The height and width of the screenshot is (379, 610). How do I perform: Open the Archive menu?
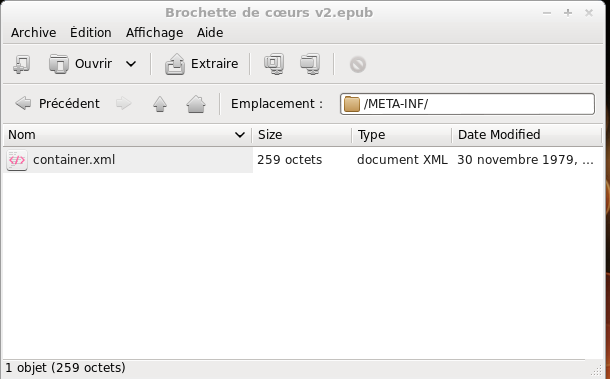coord(33,33)
